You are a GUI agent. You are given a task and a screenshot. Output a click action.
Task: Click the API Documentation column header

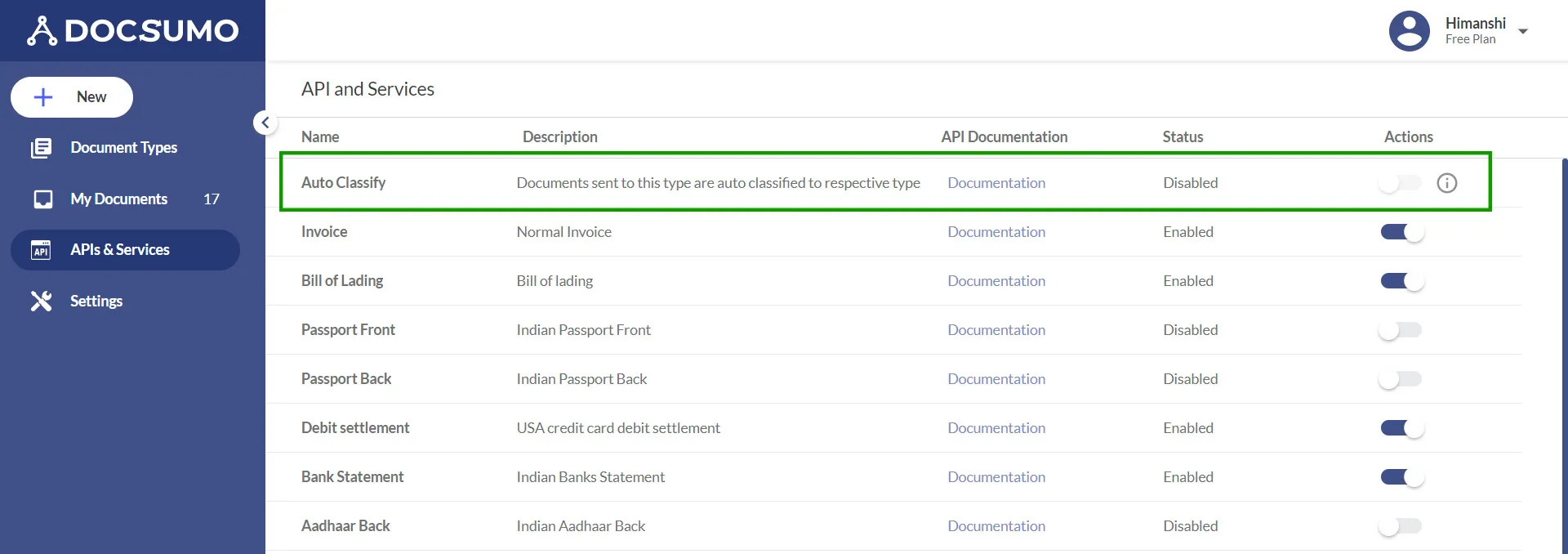tap(1004, 137)
